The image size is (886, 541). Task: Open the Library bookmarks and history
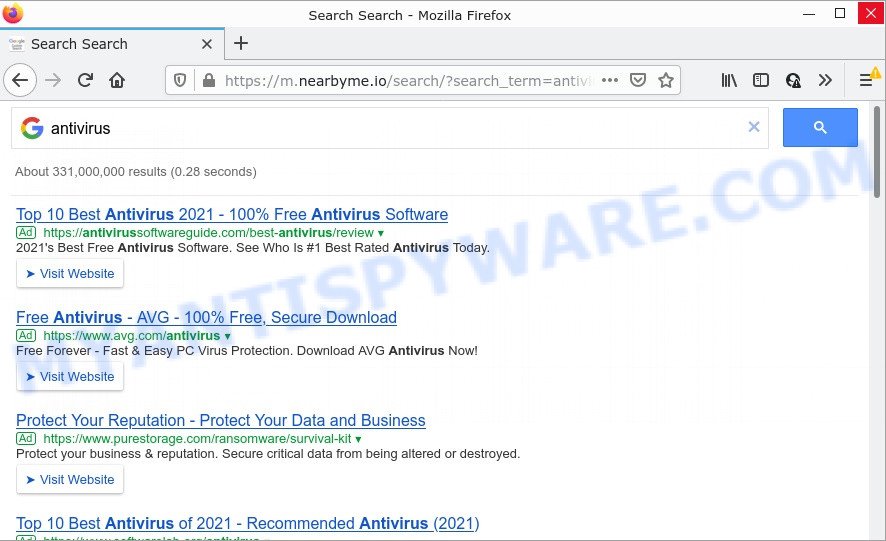point(729,80)
